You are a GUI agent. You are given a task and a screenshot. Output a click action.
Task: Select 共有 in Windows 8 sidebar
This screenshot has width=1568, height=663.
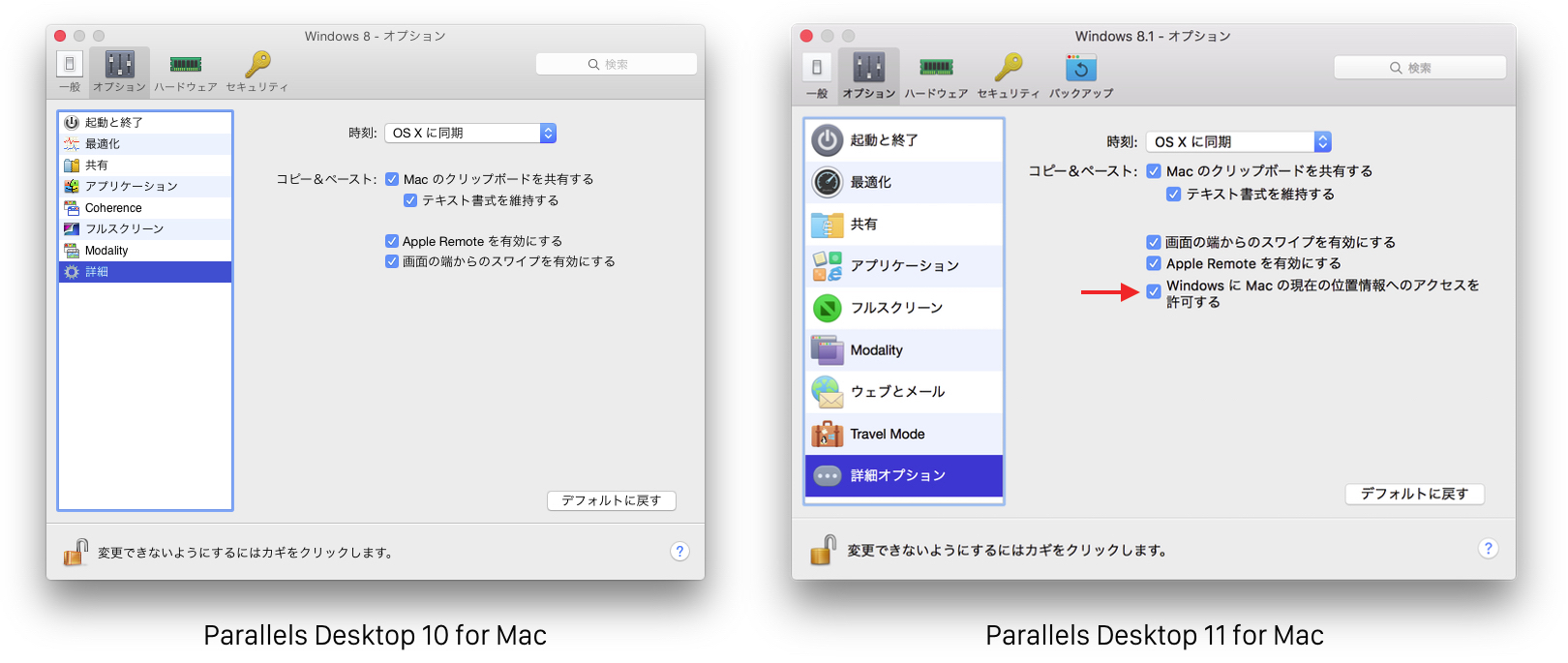click(145, 166)
